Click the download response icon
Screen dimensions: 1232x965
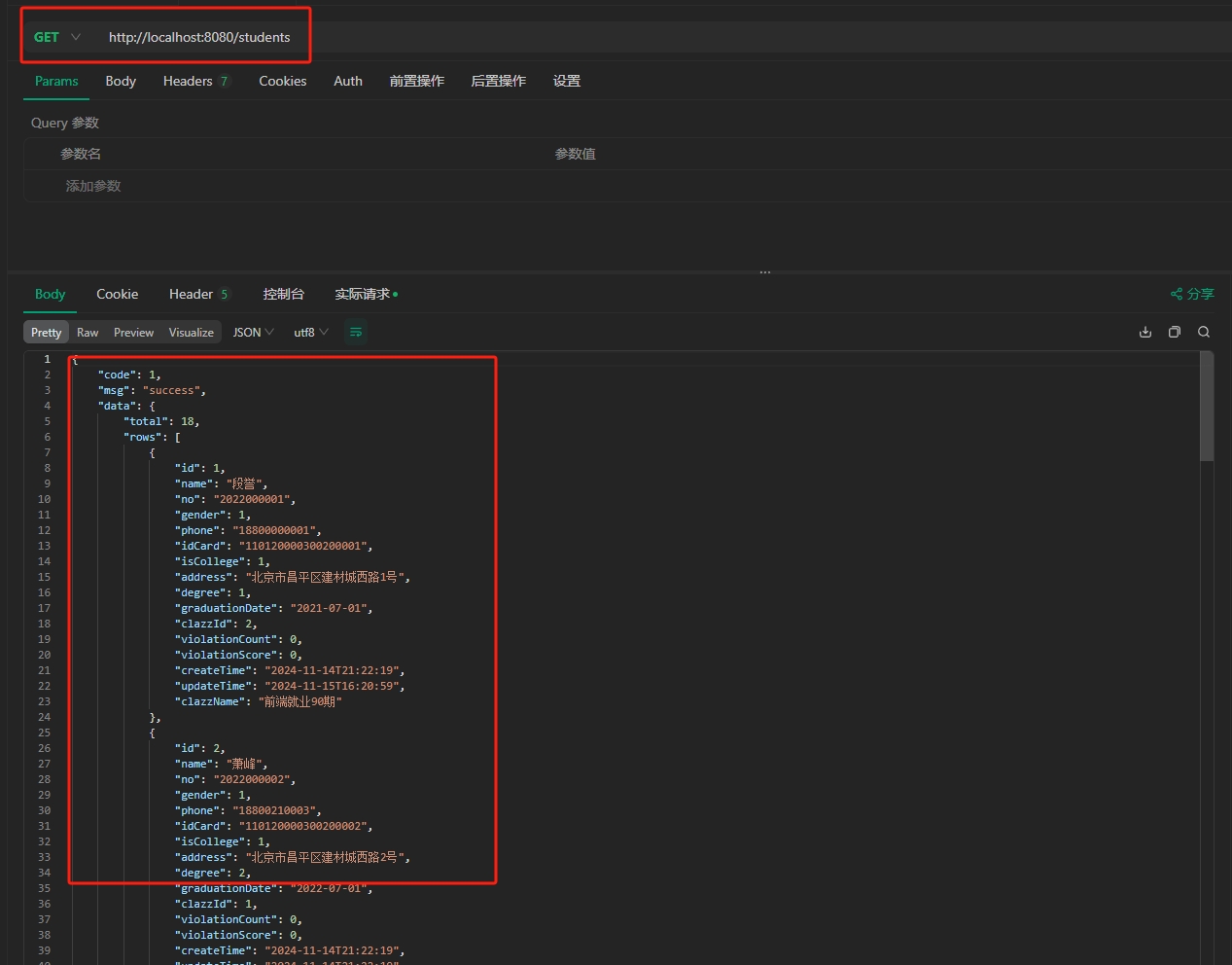(1145, 333)
